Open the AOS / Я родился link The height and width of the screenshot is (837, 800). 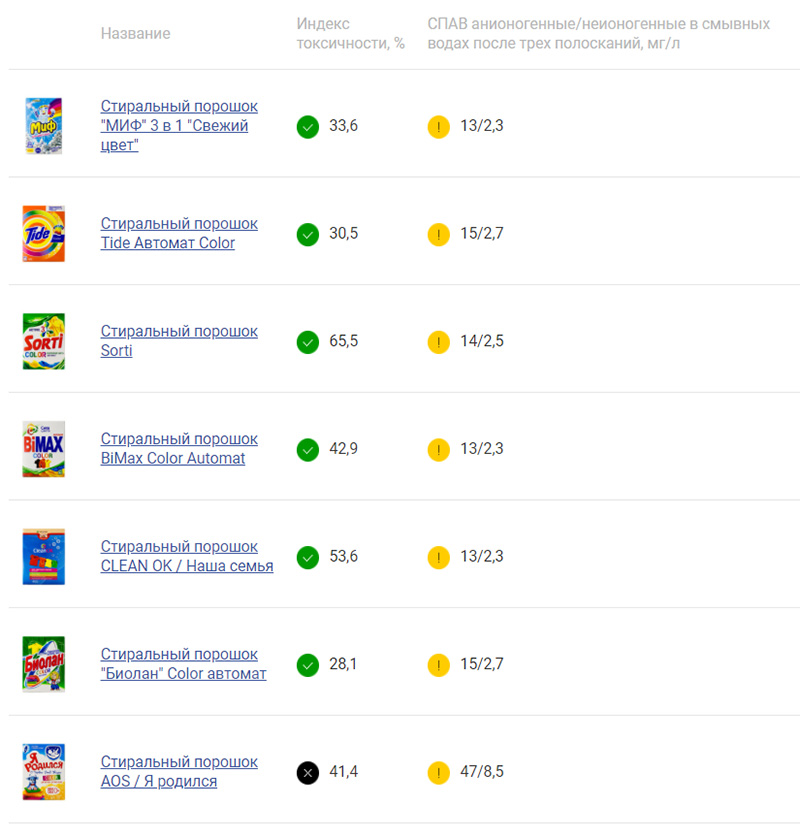pyautogui.click(x=179, y=771)
